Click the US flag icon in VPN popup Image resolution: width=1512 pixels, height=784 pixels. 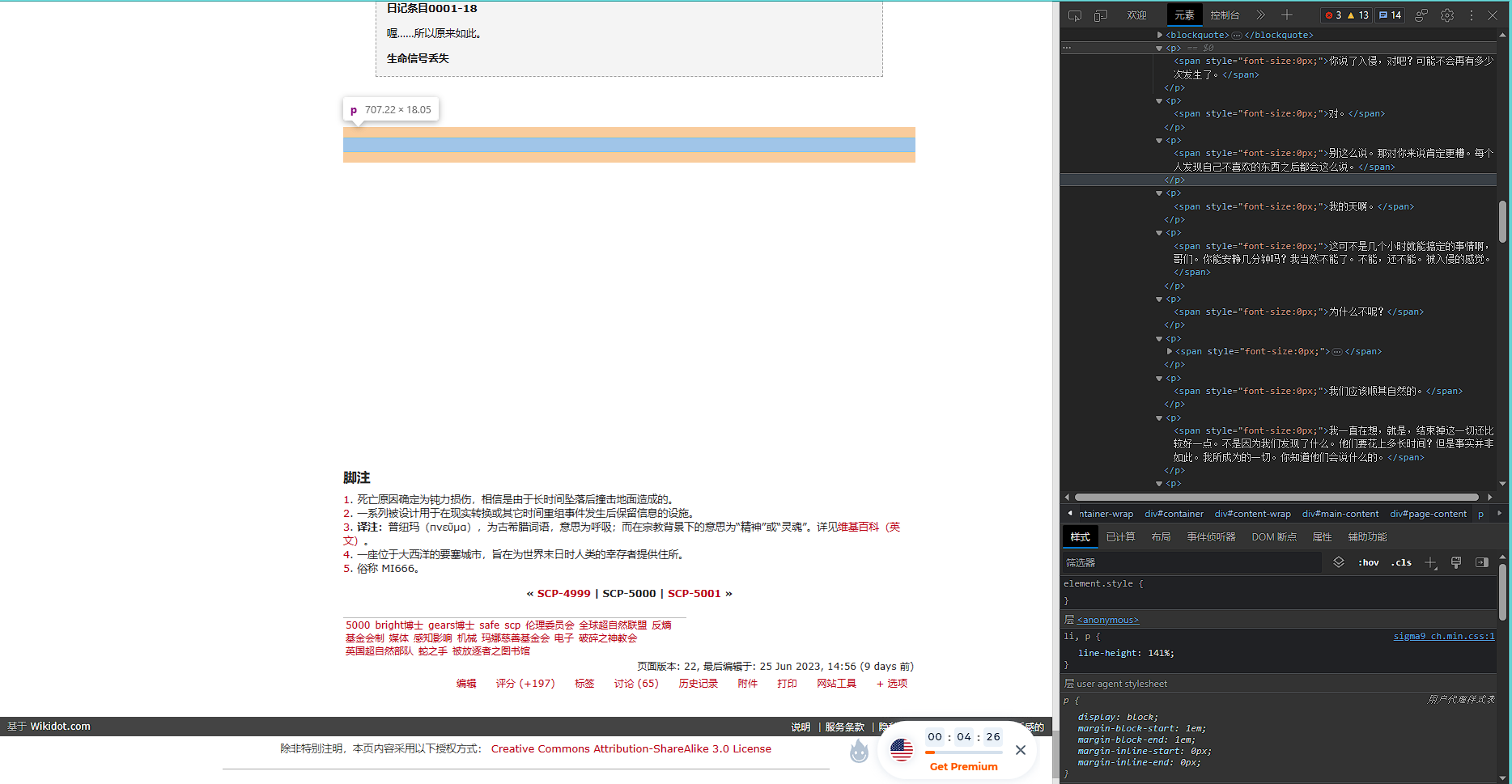(902, 750)
